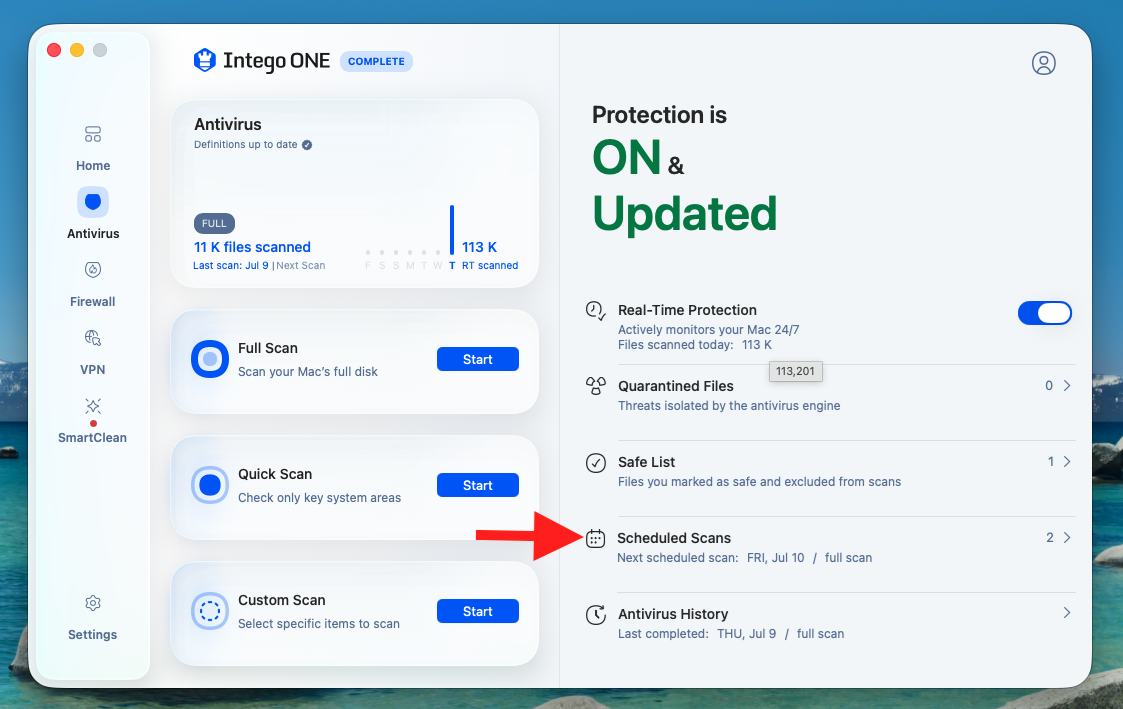Viewport: 1123px width, 709px height.
Task: Click 'Check only key system areas' description
Action: (x=319, y=498)
